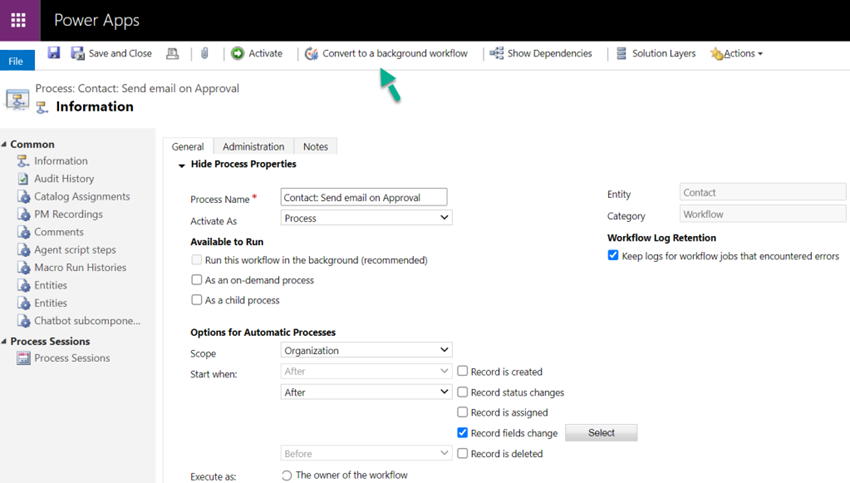This screenshot has width=850, height=483.
Task: Uncheck Record fields change checkbox
Action: pyautogui.click(x=462, y=433)
